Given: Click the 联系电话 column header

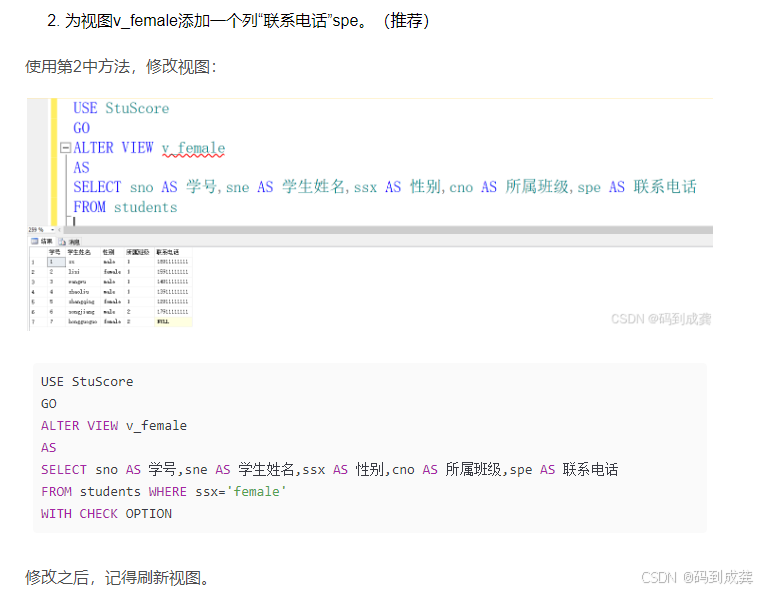Looking at the screenshot, I should point(167,252).
